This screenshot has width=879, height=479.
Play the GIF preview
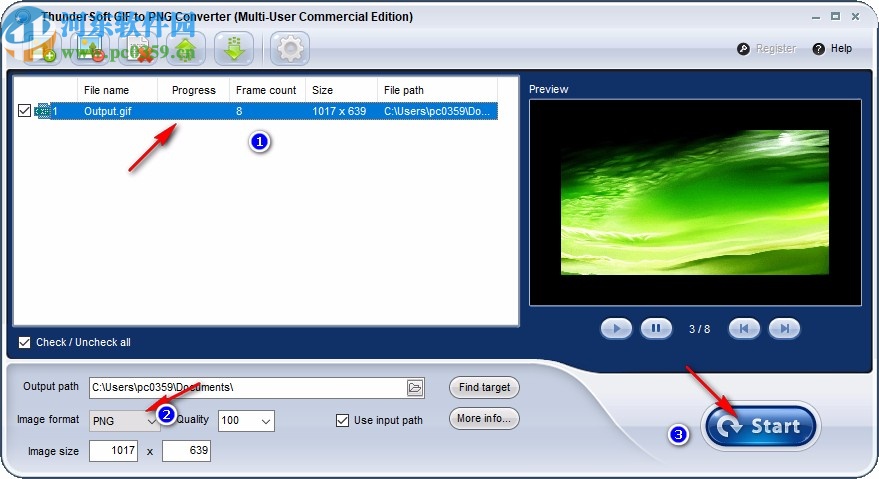tap(616, 329)
